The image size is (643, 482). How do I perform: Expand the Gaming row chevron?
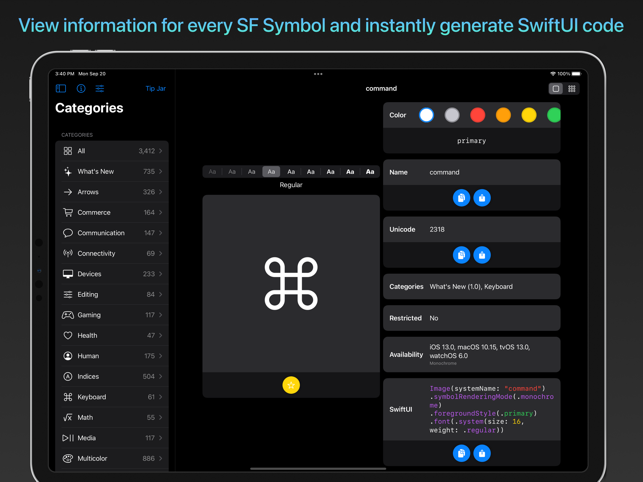[x=161, y=315]
